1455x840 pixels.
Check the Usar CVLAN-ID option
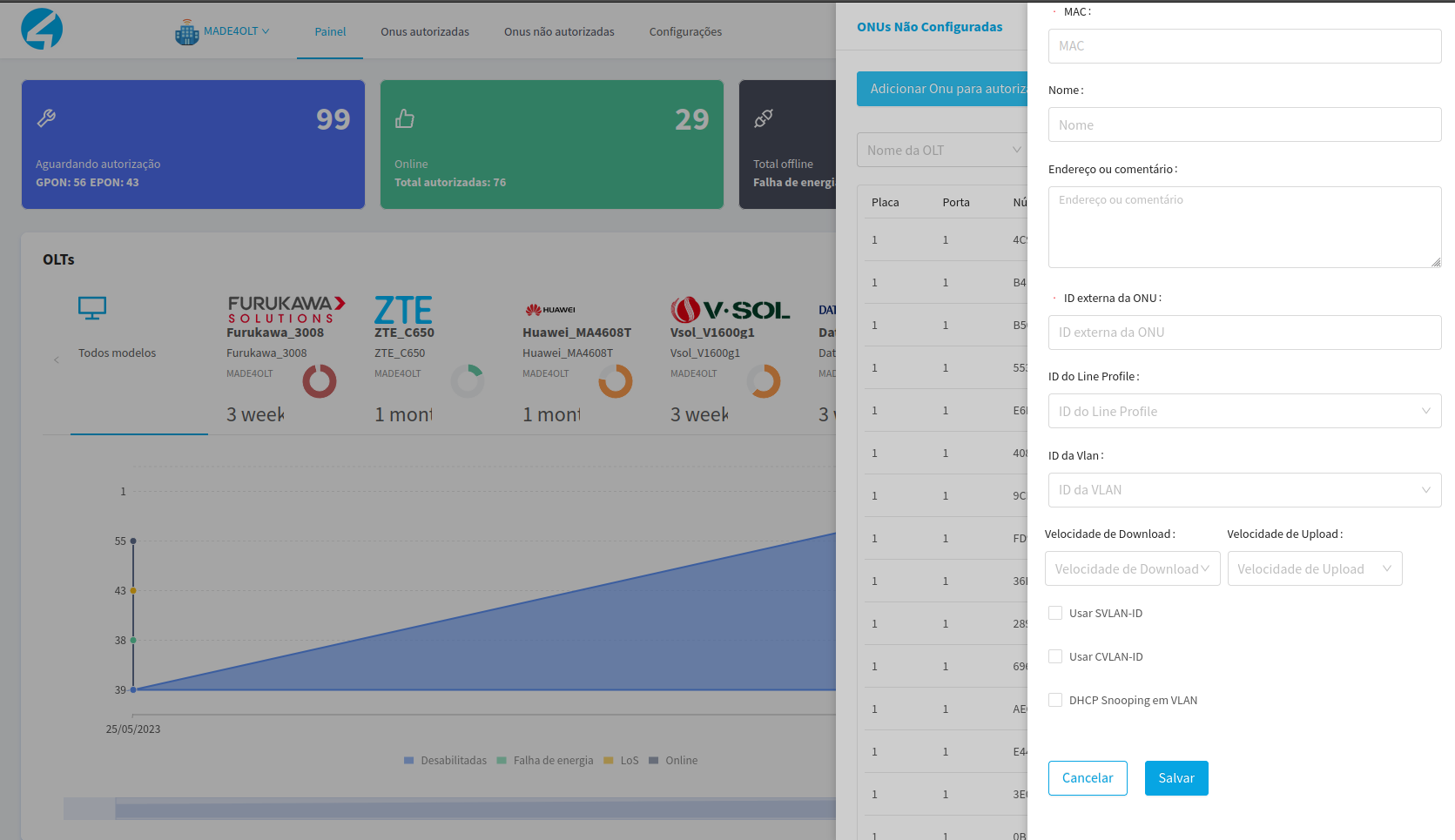(1055, 656)
